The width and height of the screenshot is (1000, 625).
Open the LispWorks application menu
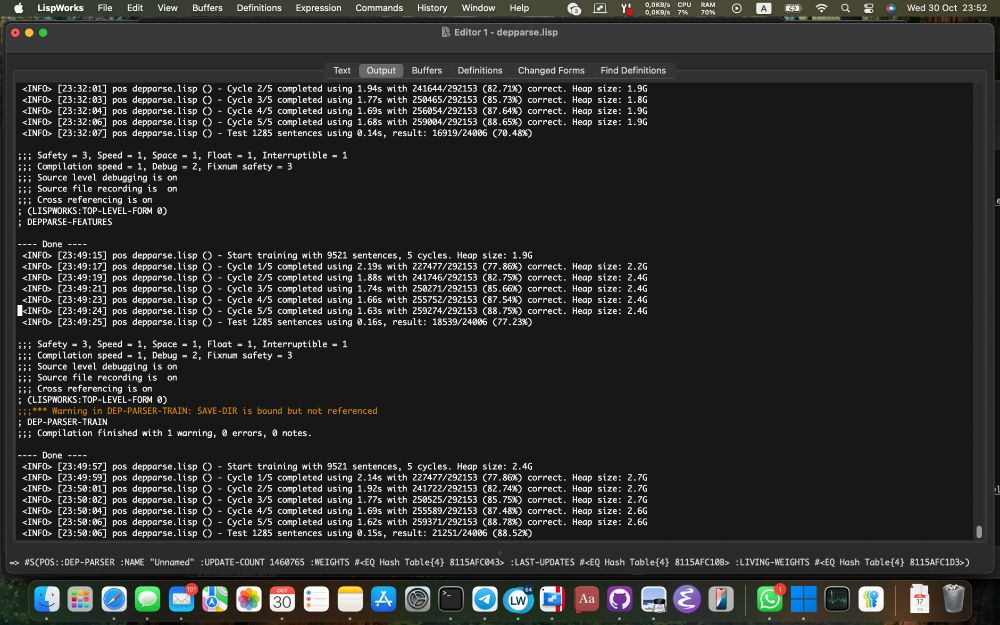point(60,8)
